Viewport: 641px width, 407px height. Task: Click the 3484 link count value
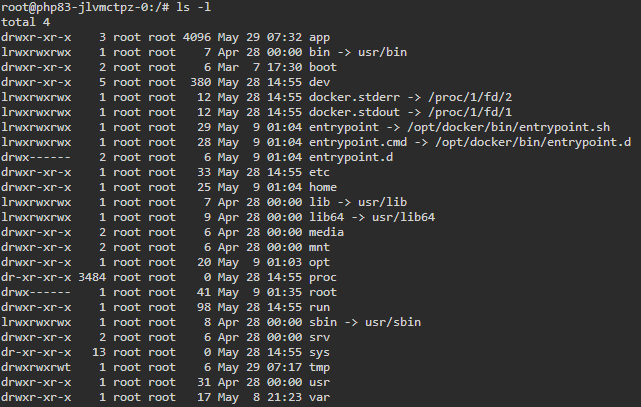coord(92,277)
